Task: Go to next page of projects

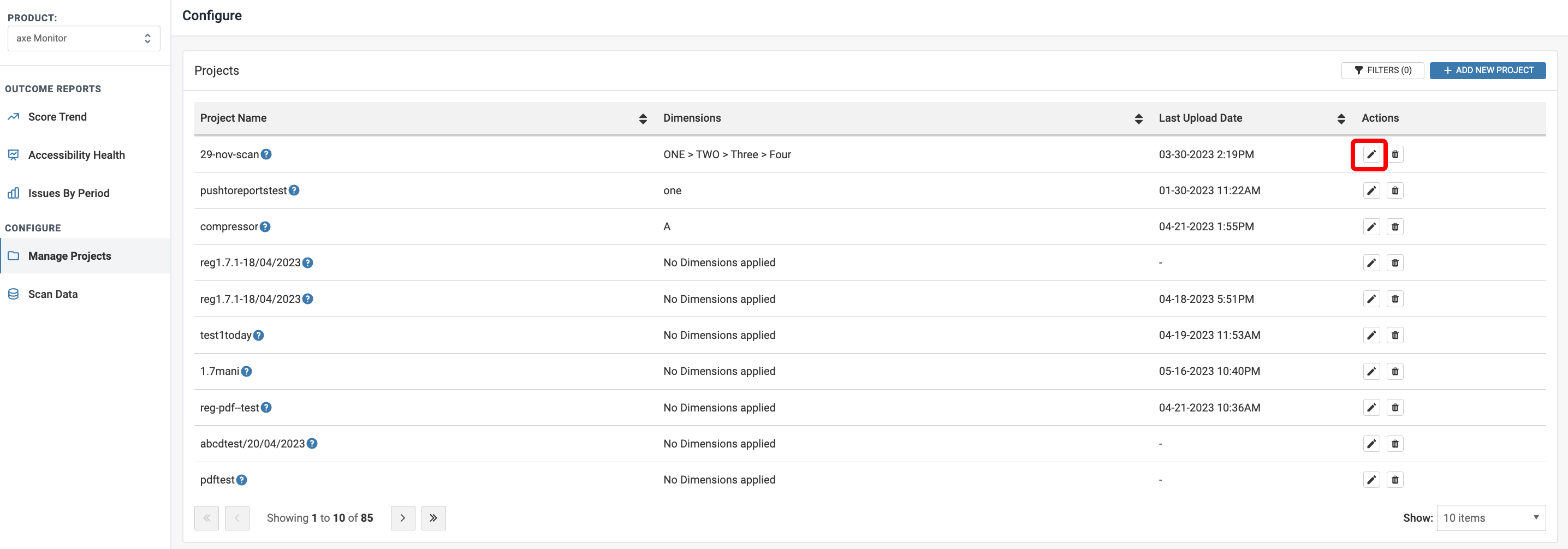Action: (x=402, y=518)
